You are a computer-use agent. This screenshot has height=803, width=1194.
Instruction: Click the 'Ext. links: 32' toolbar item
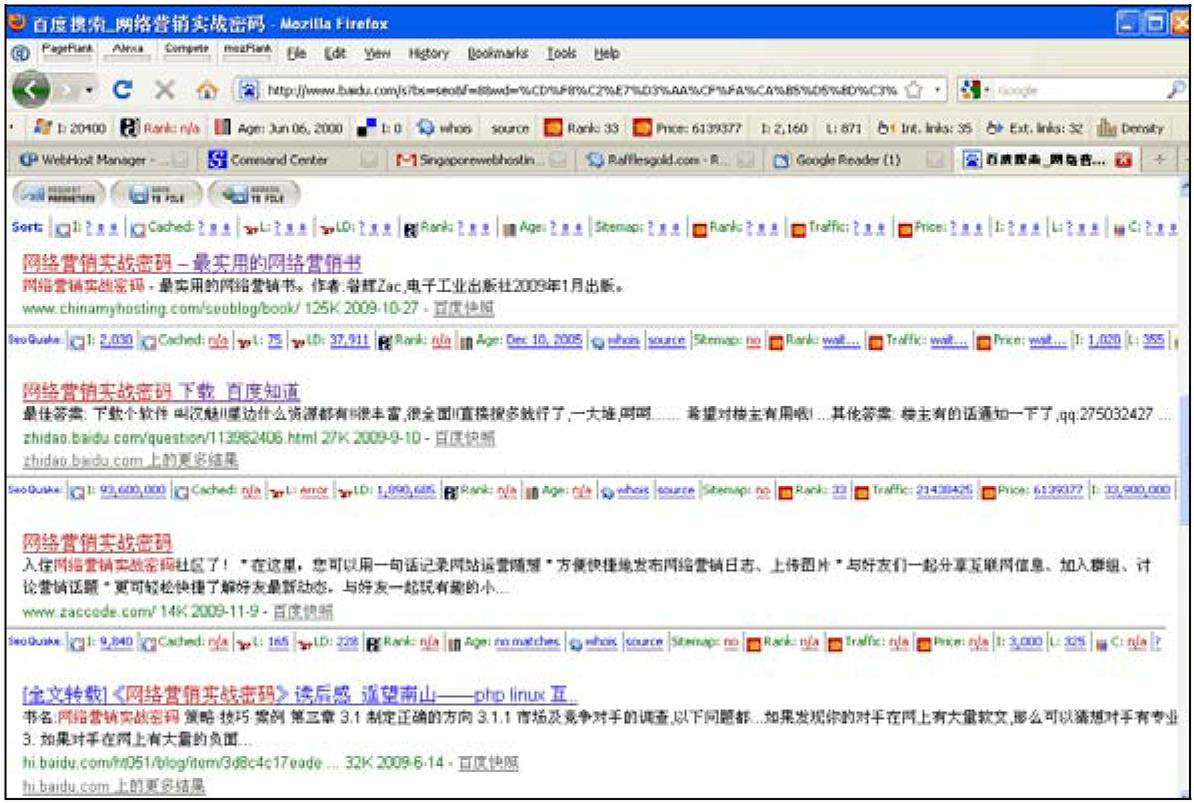(1034, 128)
